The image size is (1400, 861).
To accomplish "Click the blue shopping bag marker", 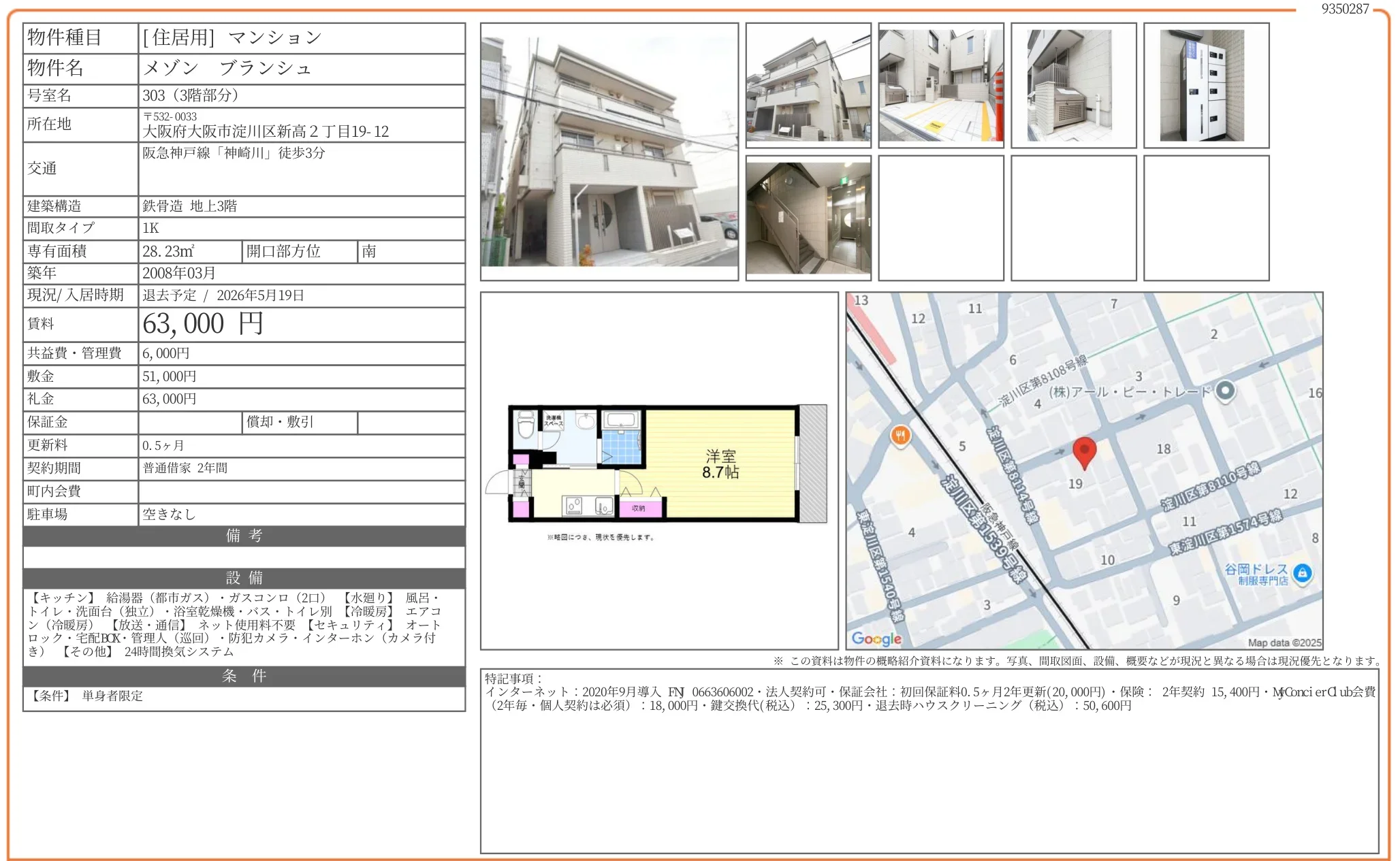I will [x=1302, y=572].
